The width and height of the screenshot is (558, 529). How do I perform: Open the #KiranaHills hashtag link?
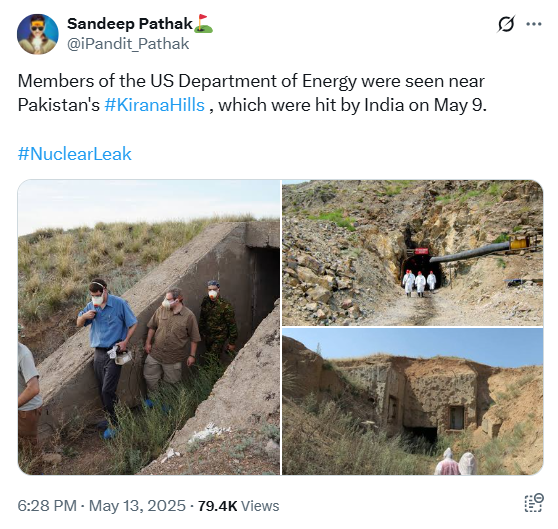pos(154,105)
